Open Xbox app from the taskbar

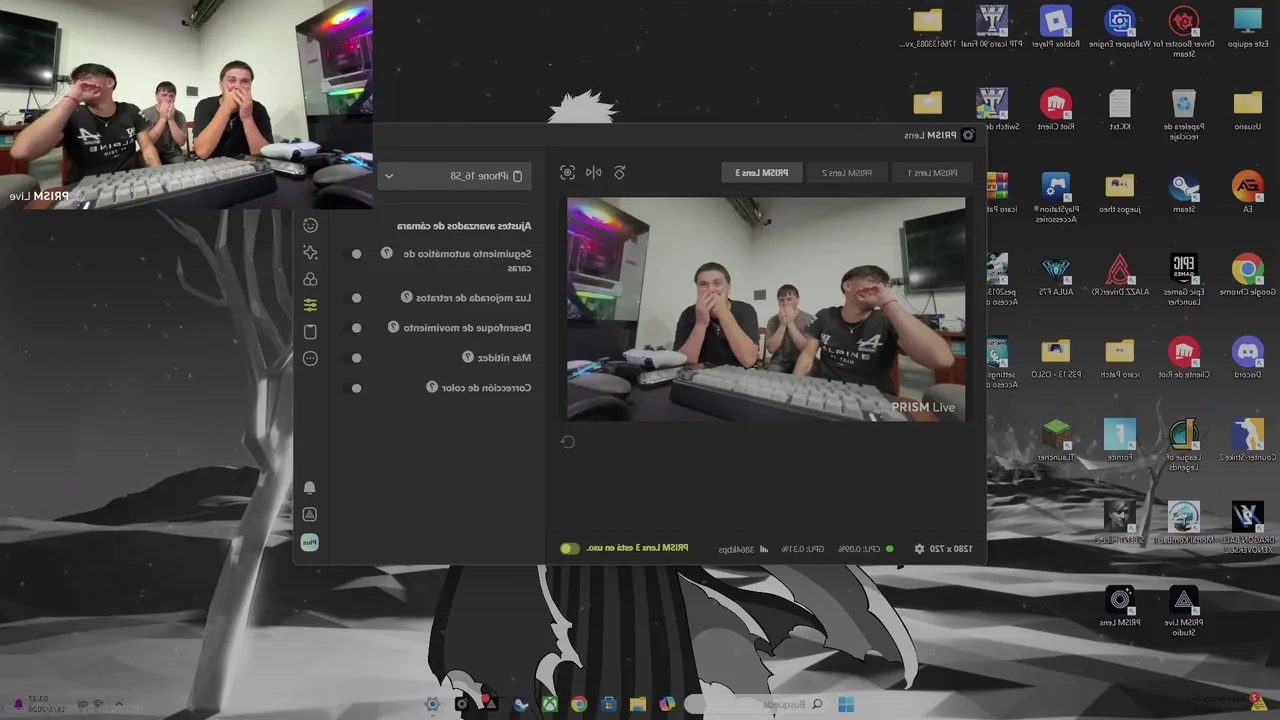(x=549, y=705)
